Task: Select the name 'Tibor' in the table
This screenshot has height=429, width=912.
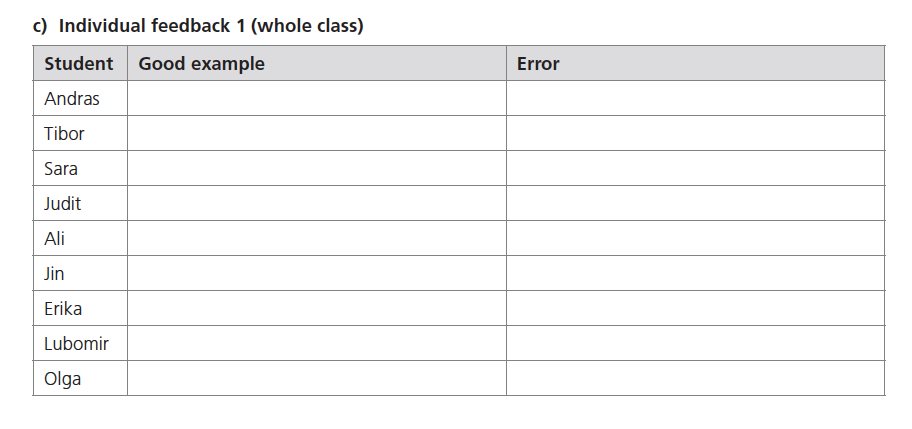Action: tap(65, 134)
